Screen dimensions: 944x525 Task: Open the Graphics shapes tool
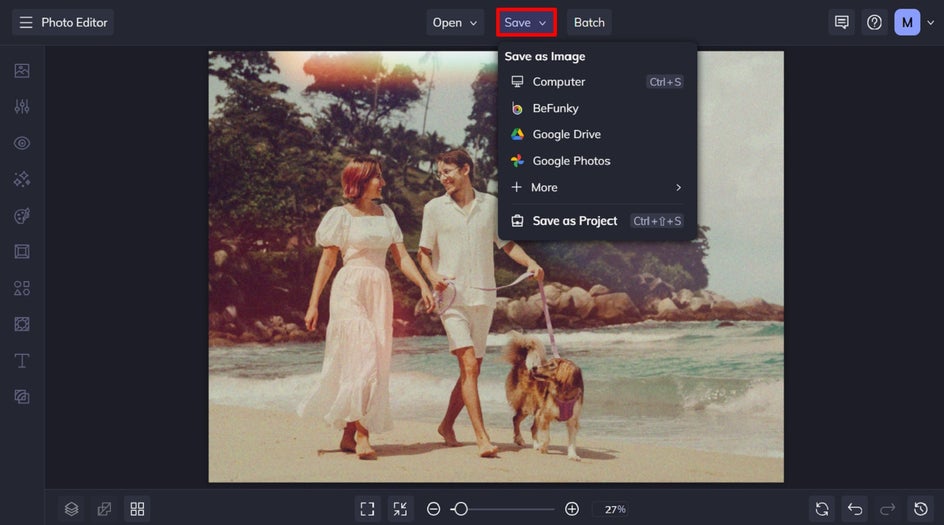22,288
